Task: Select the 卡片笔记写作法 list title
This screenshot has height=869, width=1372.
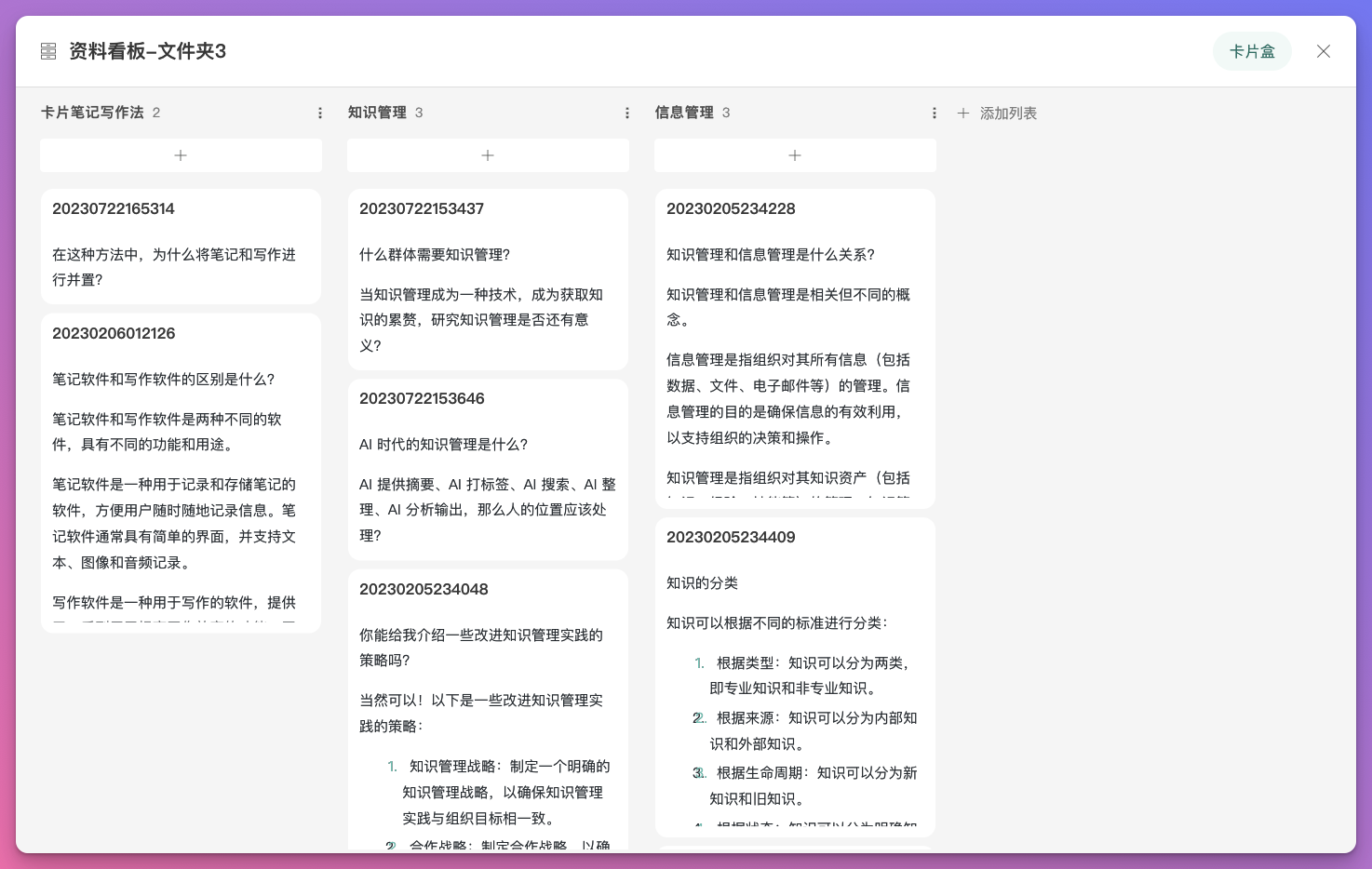Action: 92,113
